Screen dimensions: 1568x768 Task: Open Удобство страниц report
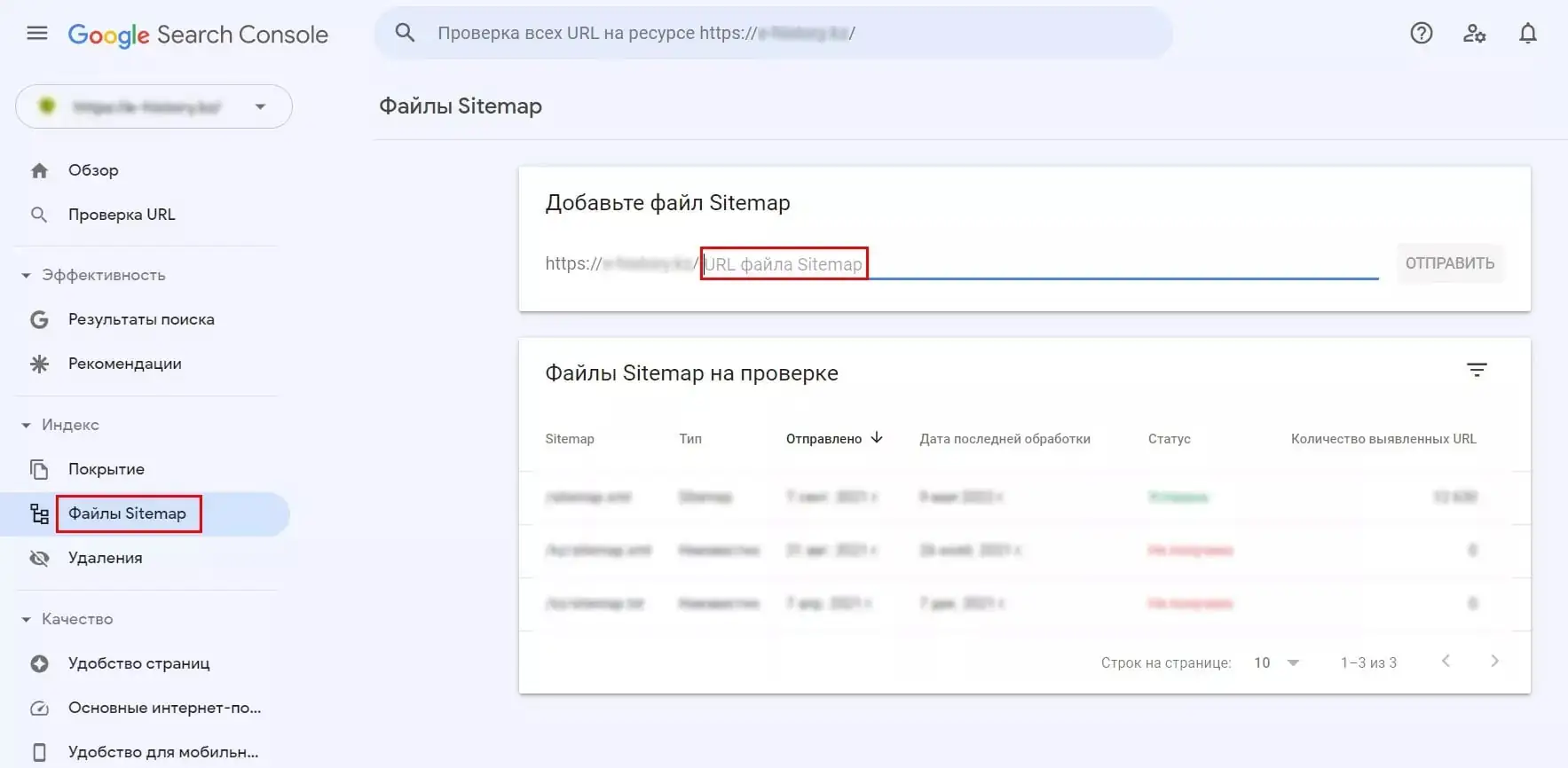pos(139,663)
